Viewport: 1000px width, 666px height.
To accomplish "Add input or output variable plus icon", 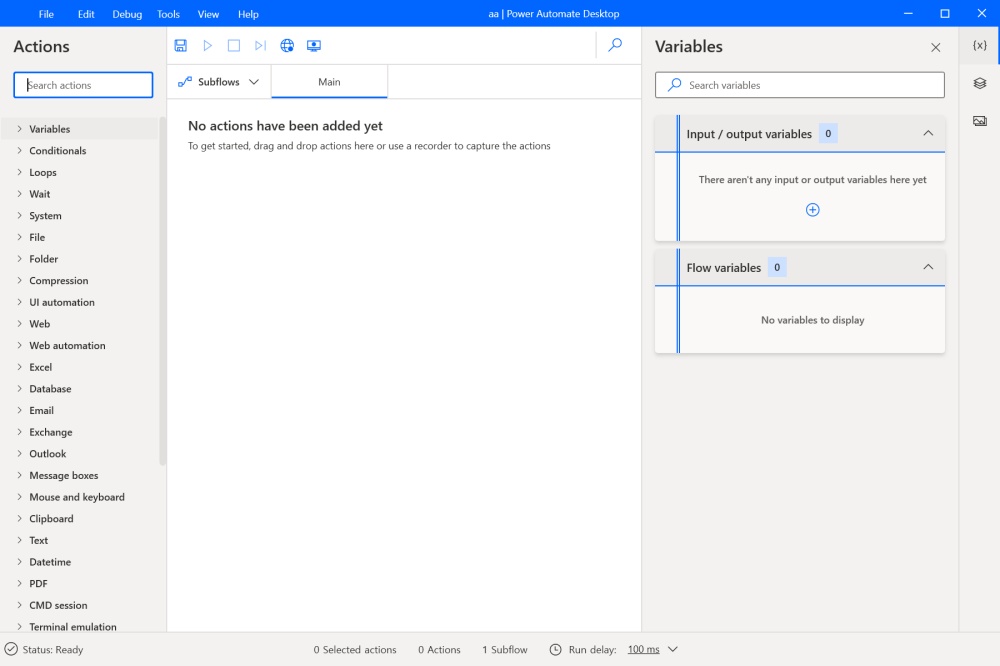I will (812, 210).
